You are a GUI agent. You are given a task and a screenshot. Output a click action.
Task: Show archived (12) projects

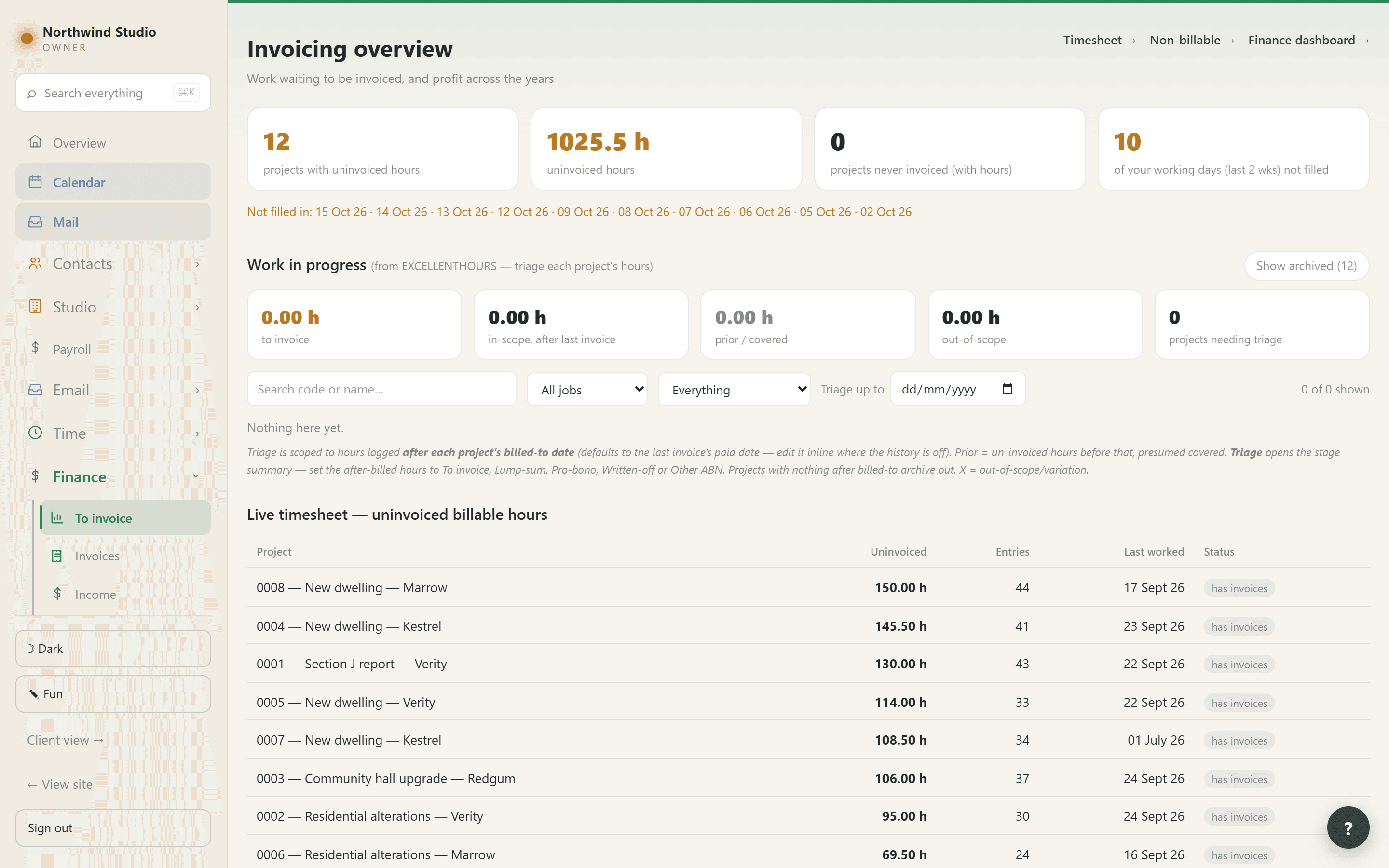tap(1307, 266)
